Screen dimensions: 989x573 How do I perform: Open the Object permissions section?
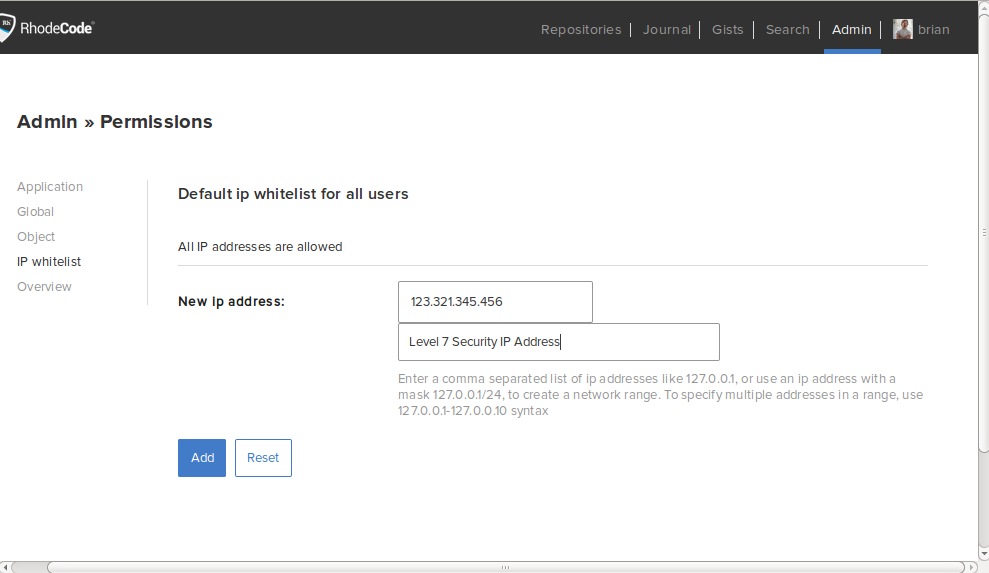click(36, 237)
